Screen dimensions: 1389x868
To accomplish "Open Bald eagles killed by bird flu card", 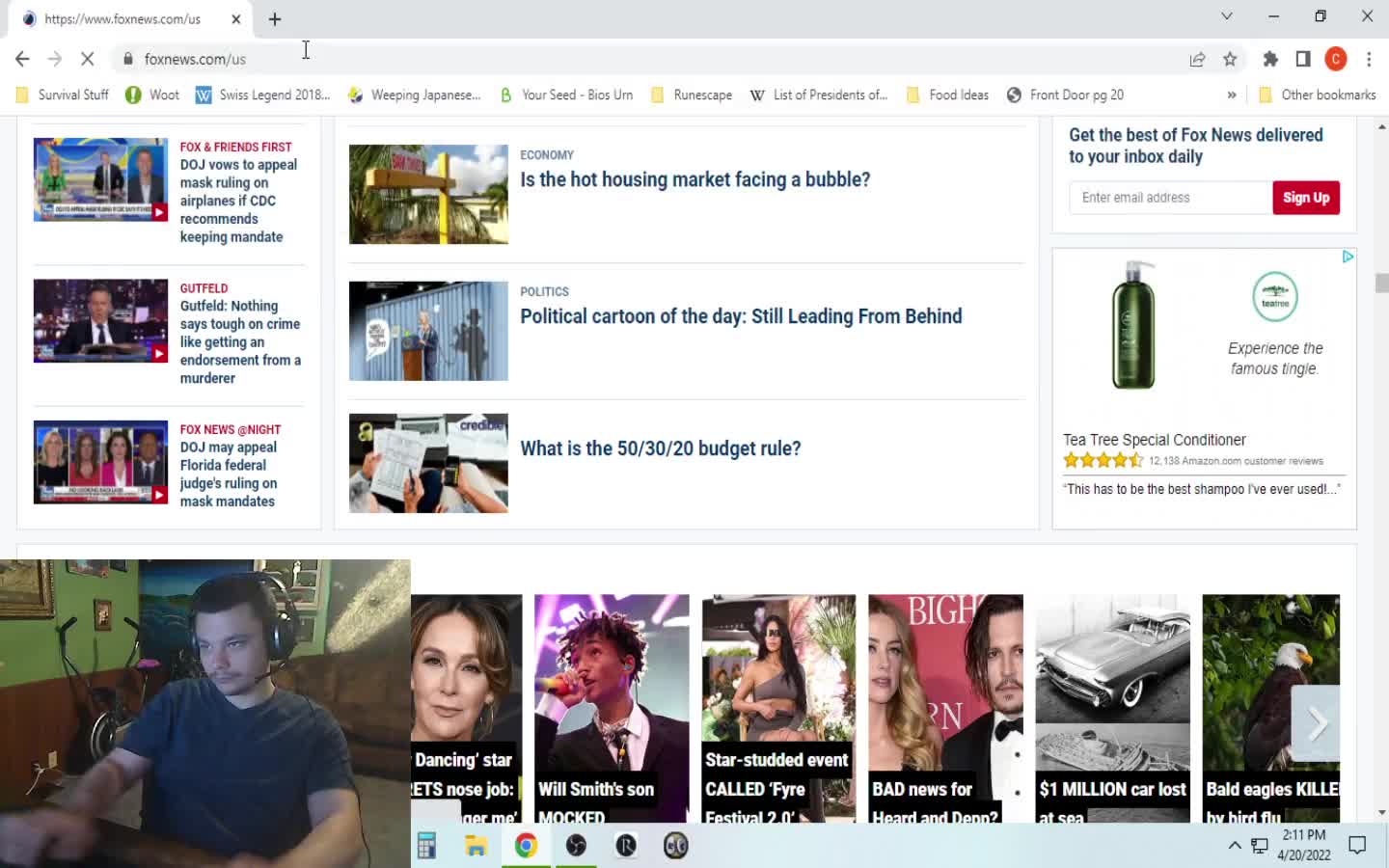I will [1271, 708].
